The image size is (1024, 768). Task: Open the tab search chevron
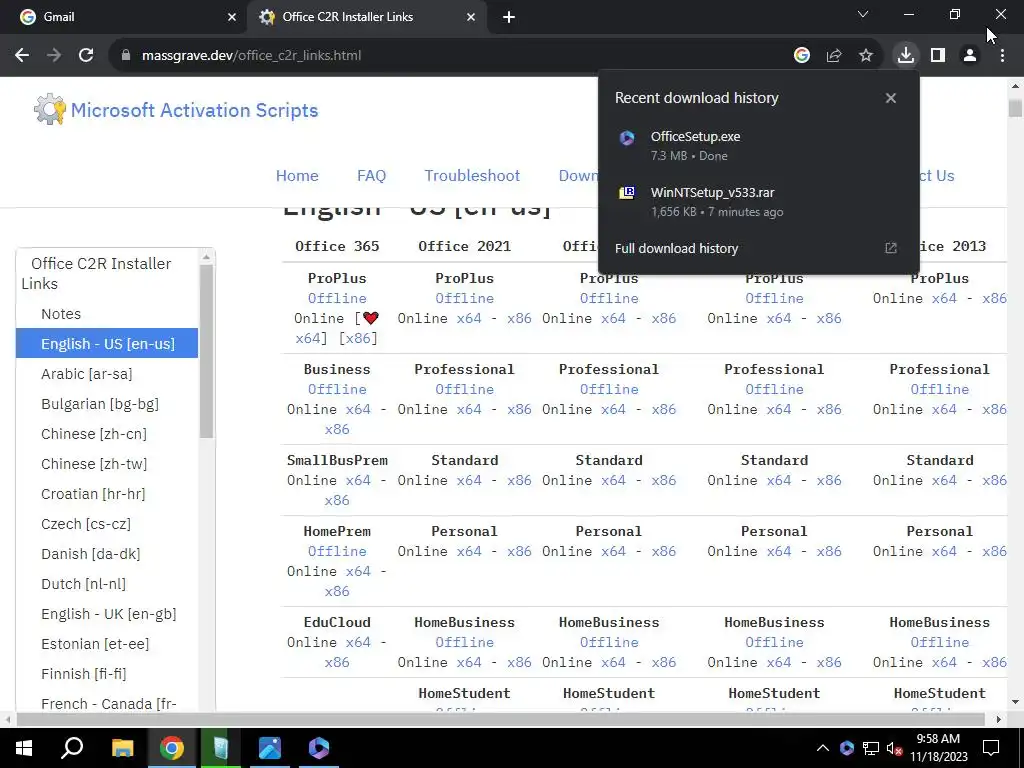coord(863,14)
